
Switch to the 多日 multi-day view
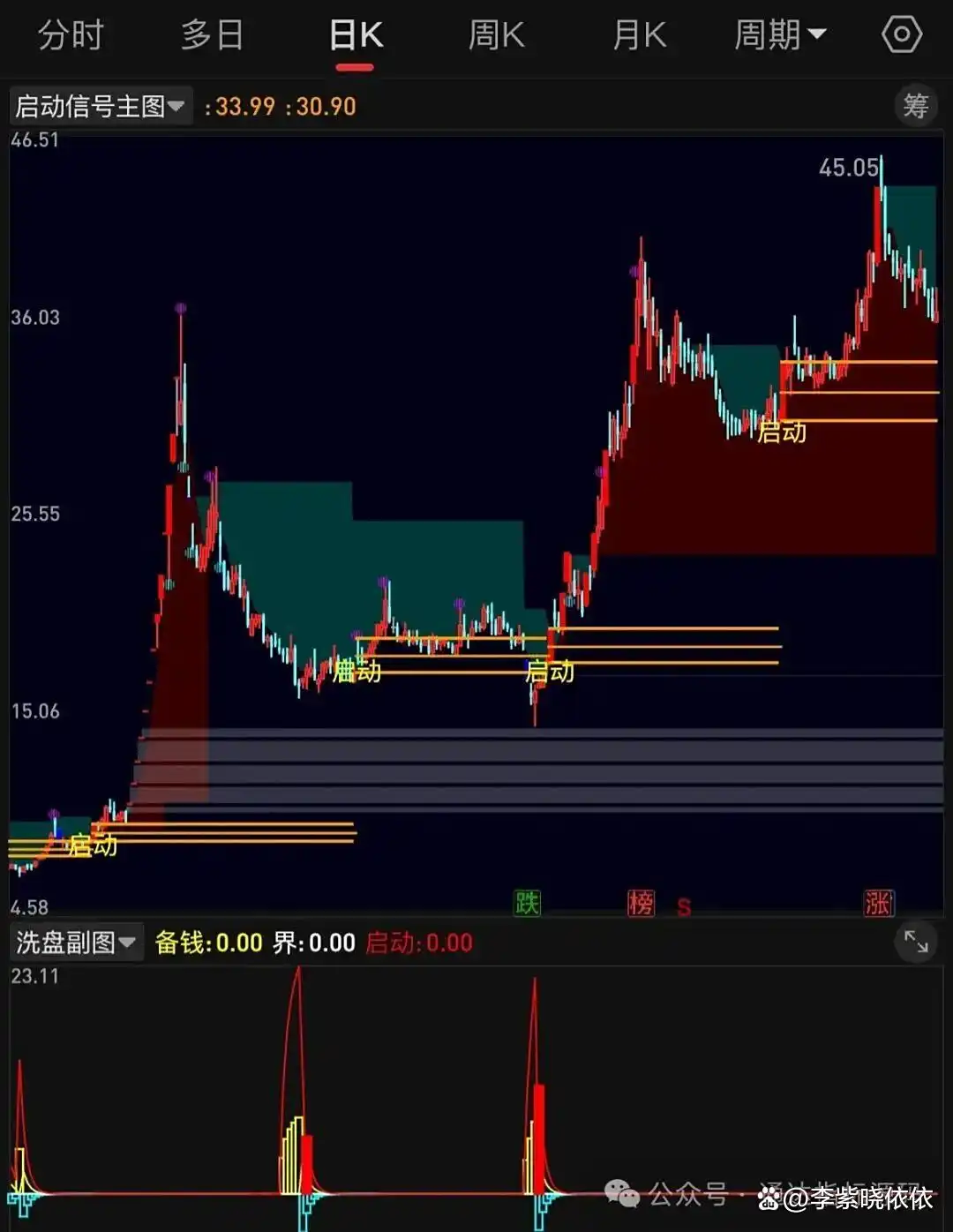pyautogui.click(x=212, y=35)
